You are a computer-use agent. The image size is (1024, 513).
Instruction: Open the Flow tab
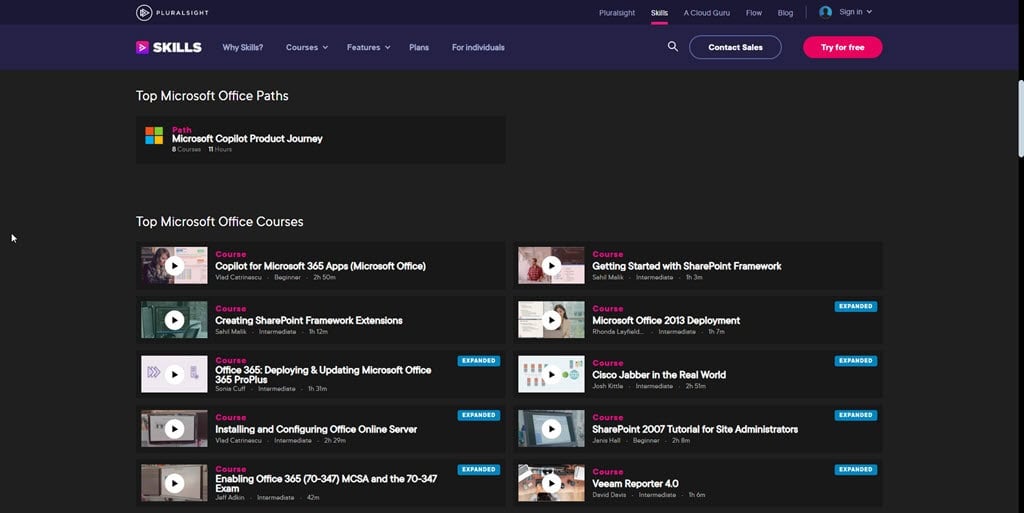click(x=754, y=12)
